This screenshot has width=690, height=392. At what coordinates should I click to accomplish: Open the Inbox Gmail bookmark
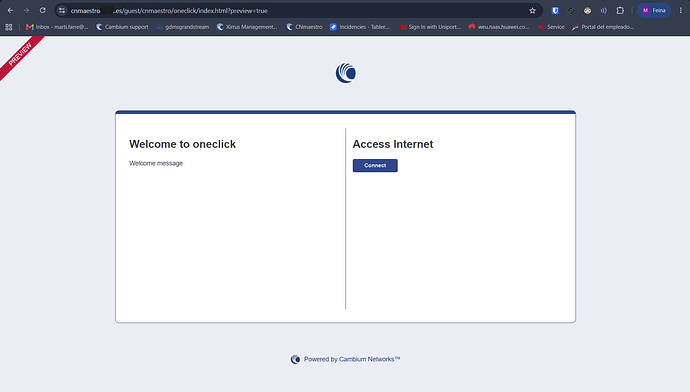[x=57, y=27]
